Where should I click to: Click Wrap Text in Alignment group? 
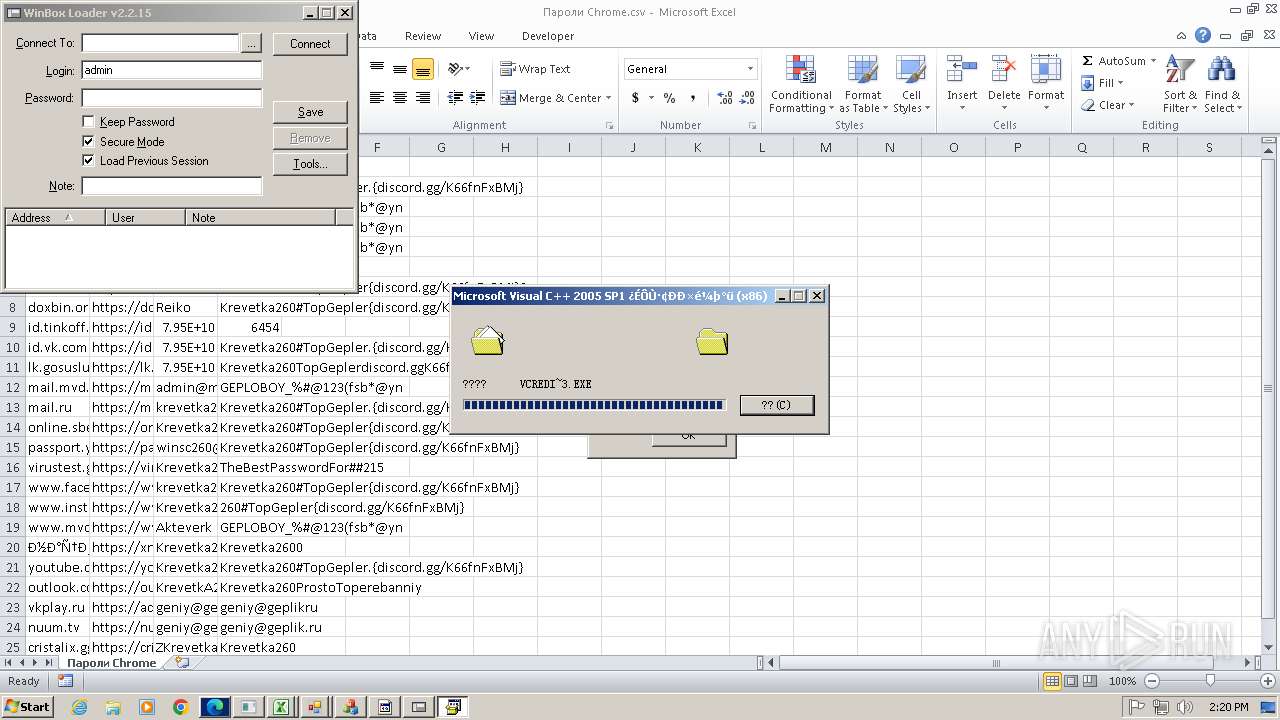535,69
